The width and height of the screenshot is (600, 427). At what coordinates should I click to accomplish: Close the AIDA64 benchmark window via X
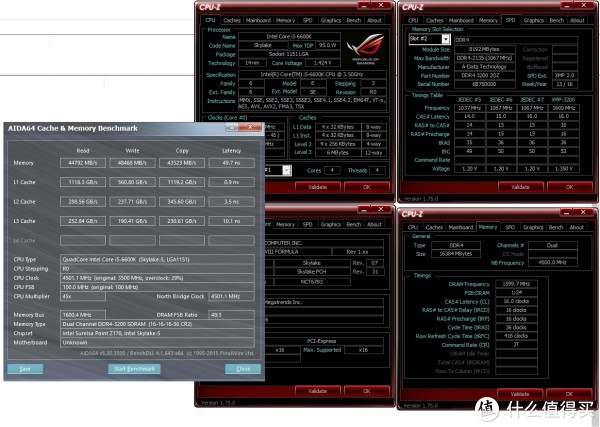point(250,127)
